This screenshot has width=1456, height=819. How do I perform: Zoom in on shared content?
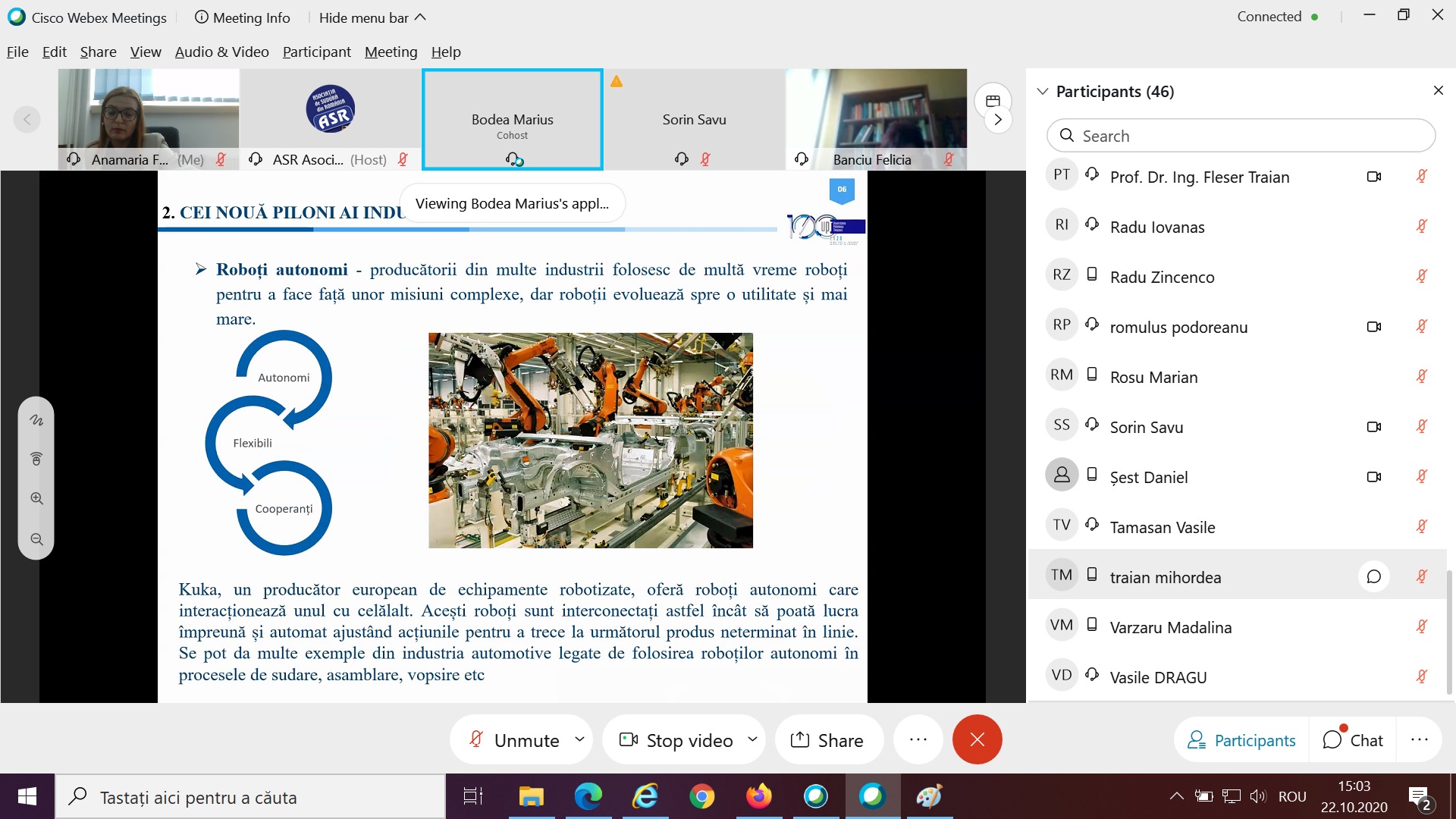point(36,499)
